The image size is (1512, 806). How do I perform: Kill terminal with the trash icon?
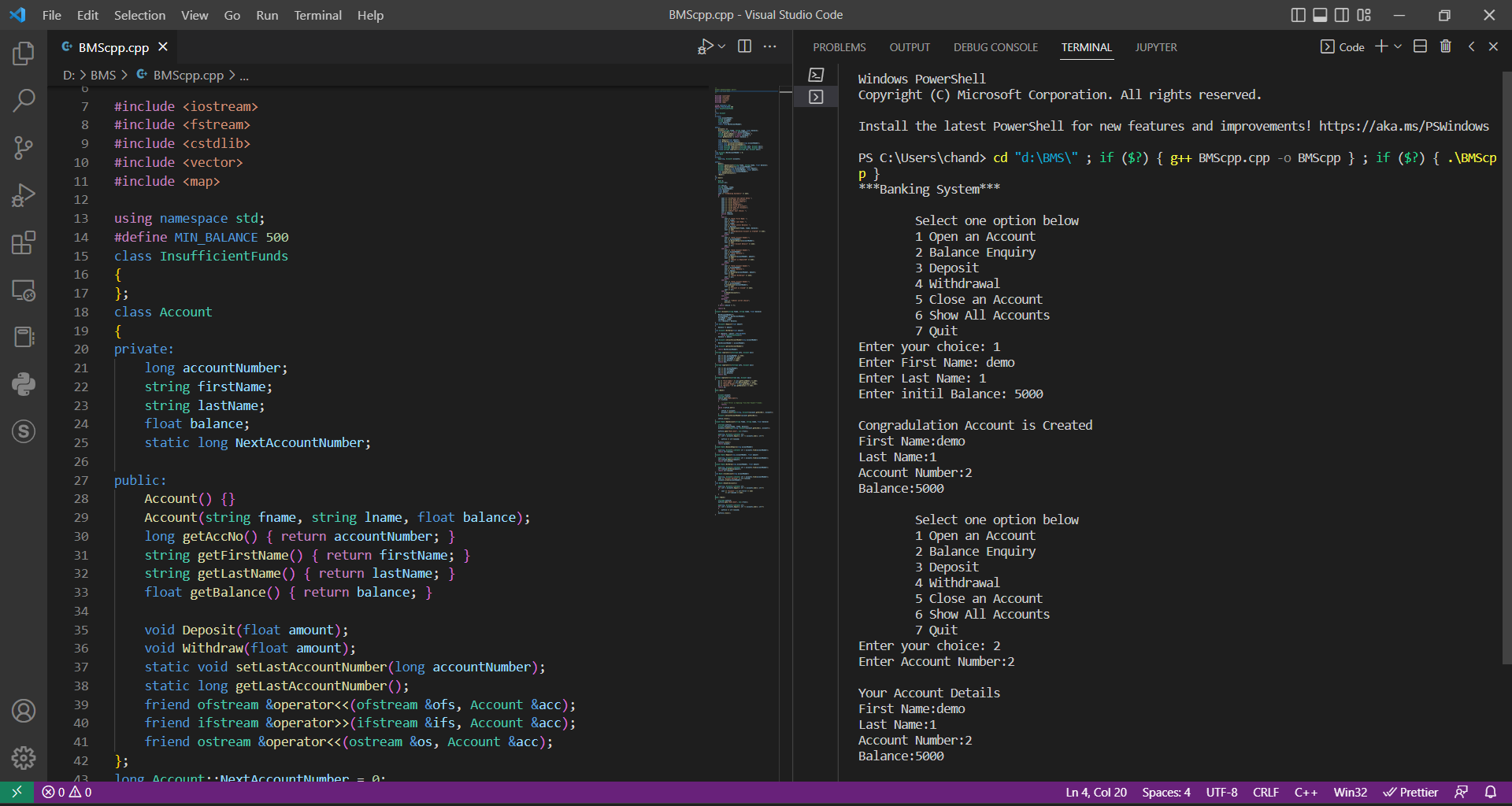[x=1445, y=46]
